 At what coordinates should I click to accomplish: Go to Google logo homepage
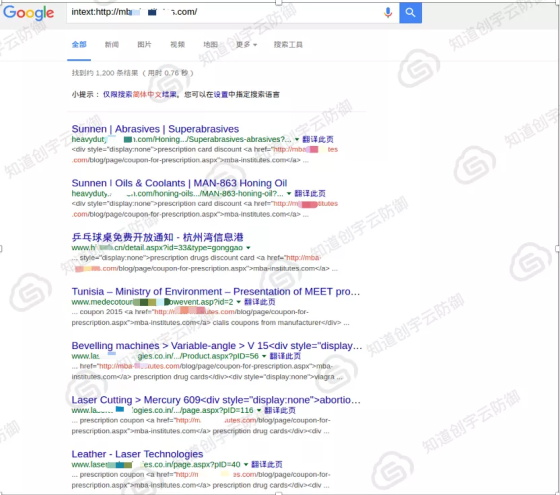click(x=29, y=13)
